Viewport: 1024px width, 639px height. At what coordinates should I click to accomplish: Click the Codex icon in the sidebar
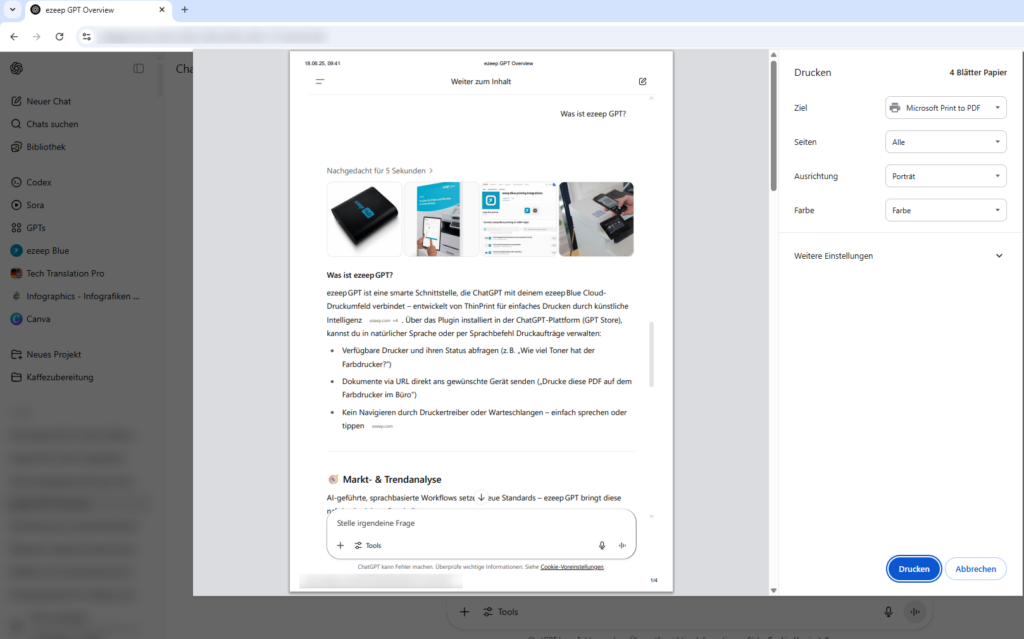pos(16,182)
